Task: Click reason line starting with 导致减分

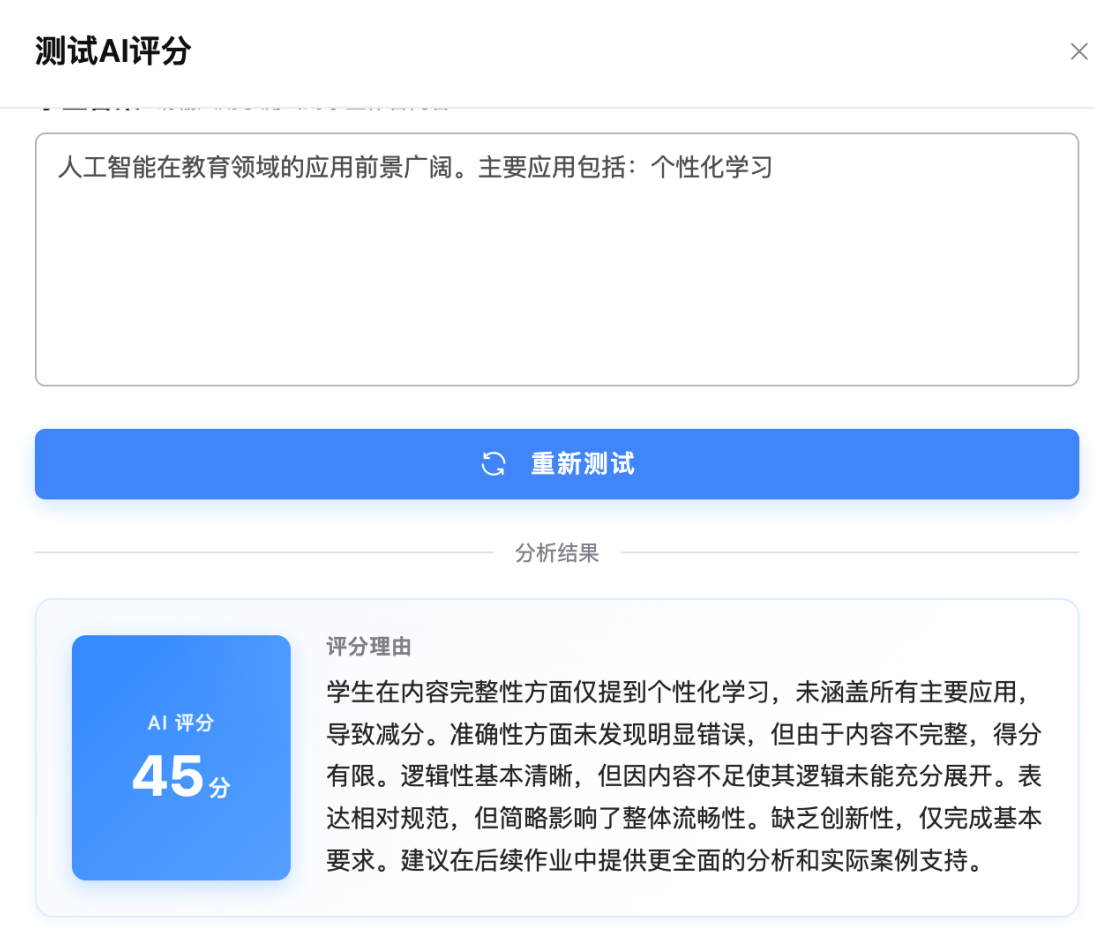Action: coord(684,735)
